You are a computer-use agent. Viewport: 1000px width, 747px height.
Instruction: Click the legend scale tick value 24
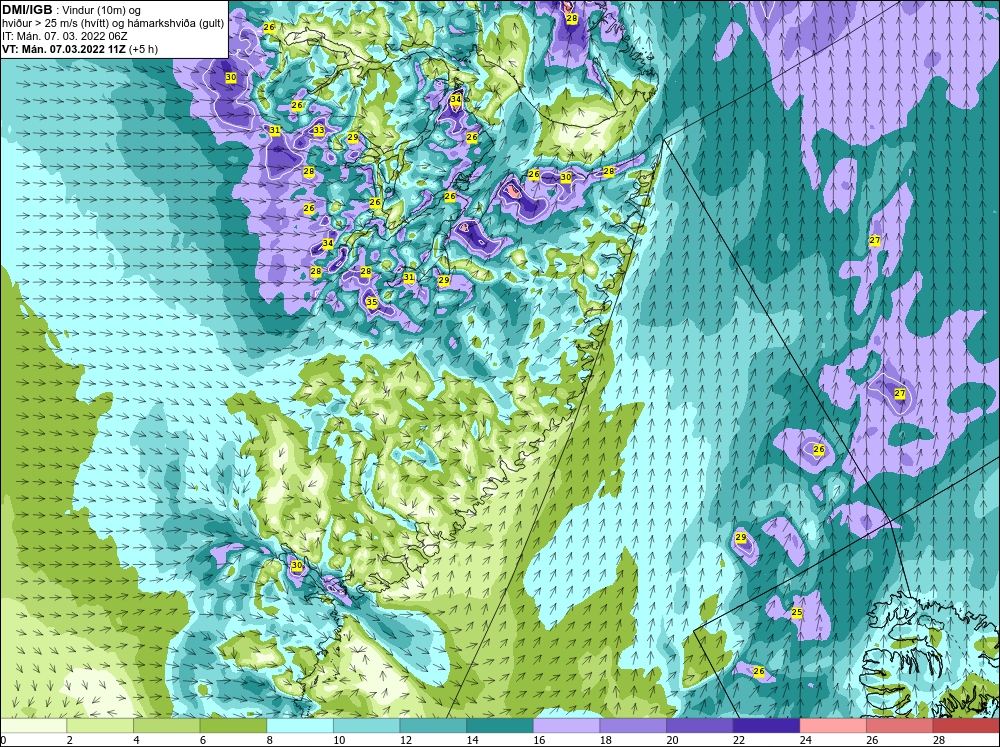click(x=805, y=740)
